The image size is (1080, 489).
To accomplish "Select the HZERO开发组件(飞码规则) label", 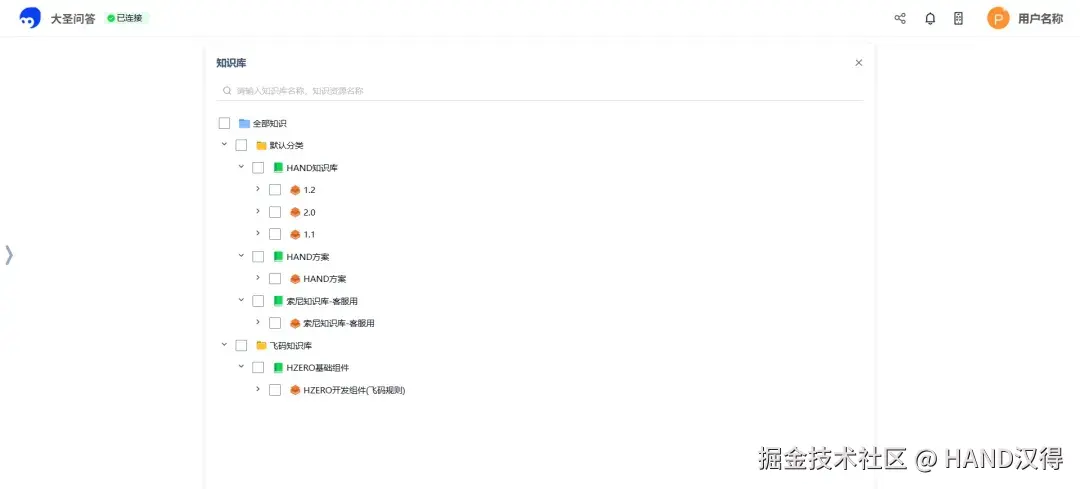I will point(354,390).
